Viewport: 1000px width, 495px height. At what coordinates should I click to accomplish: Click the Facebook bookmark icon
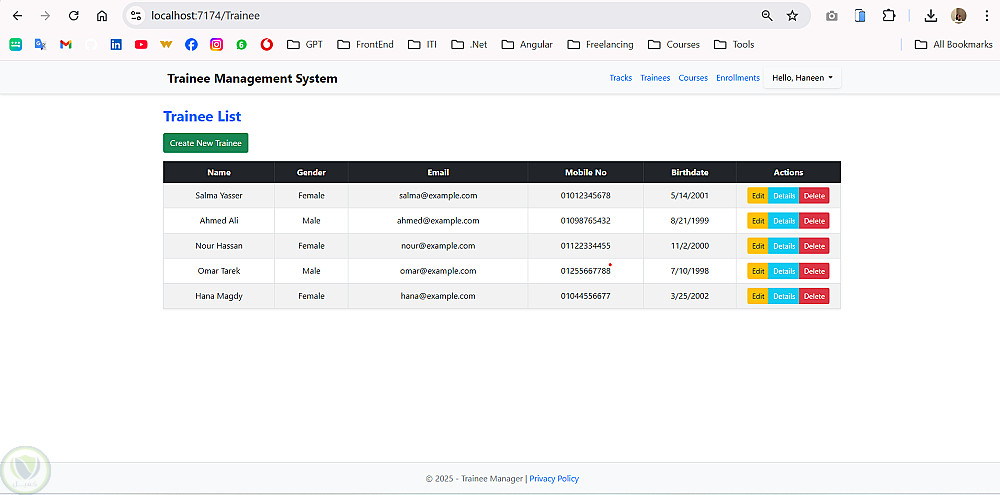(x=191, y=44)
